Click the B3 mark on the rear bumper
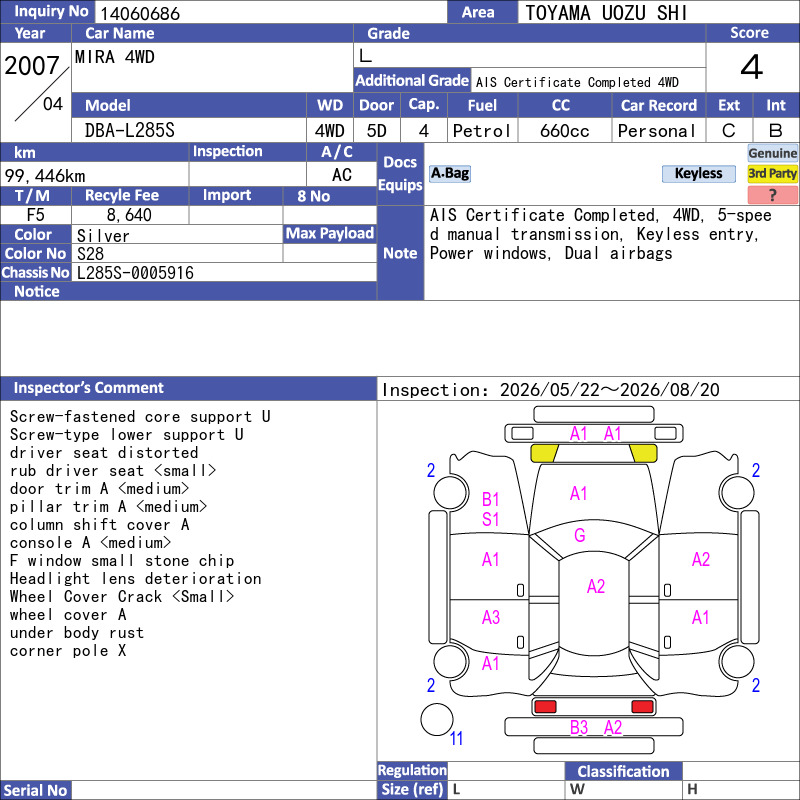The image size is (800, 800). click(x=579, y=727)
